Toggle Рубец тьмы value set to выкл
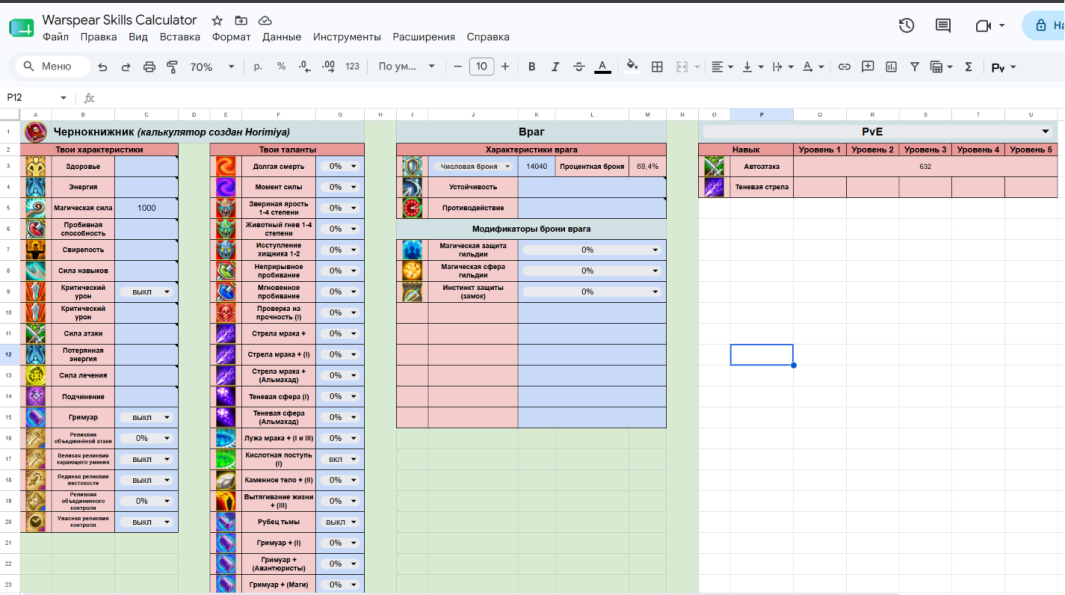The height and width of the screenshot is (595, 1065). click(x=342, y=522)
